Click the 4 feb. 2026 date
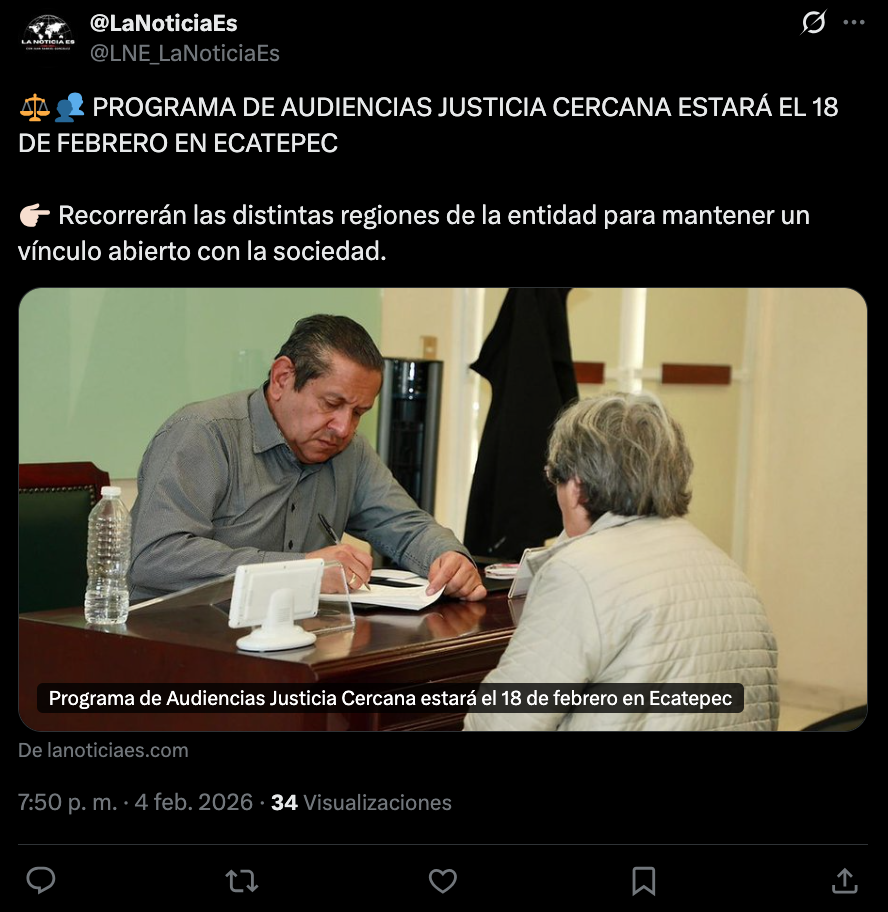This screenshot has width=888, height=912. 194,802
